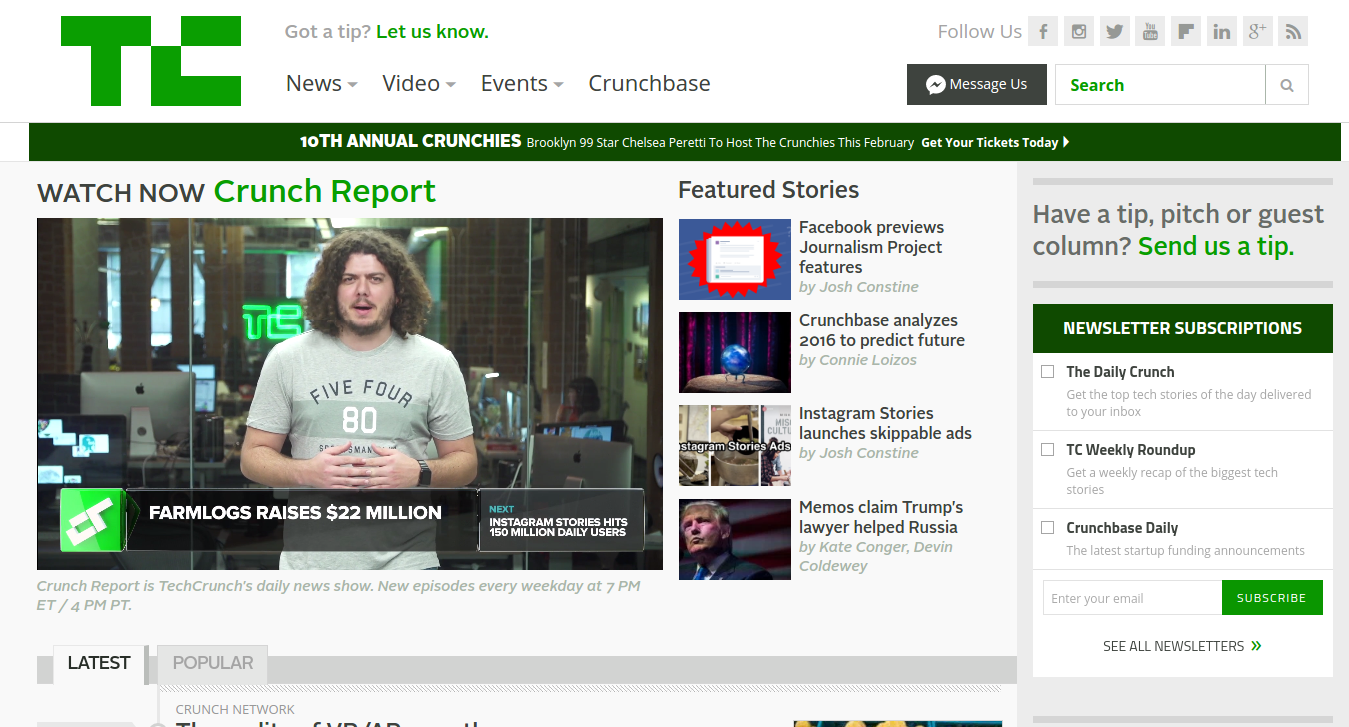Switch to the Popular tab

coord(213,663)
